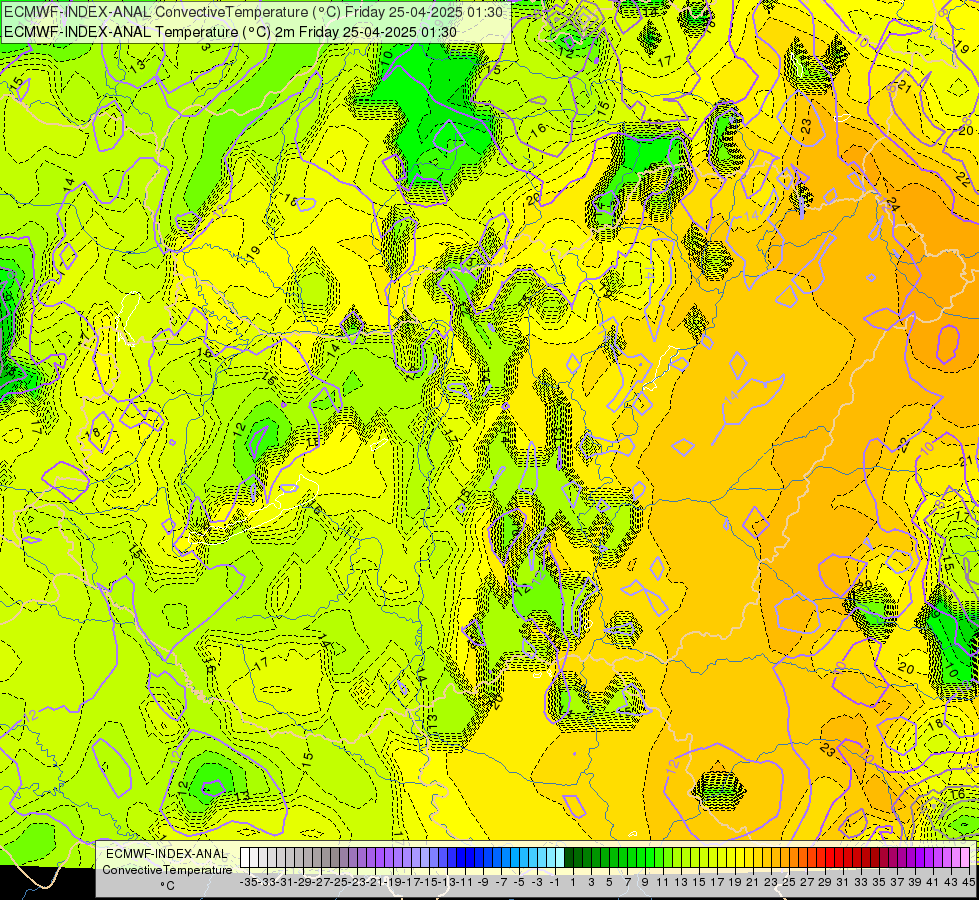Click the 45 value on the legend scale

click(968, 883)
